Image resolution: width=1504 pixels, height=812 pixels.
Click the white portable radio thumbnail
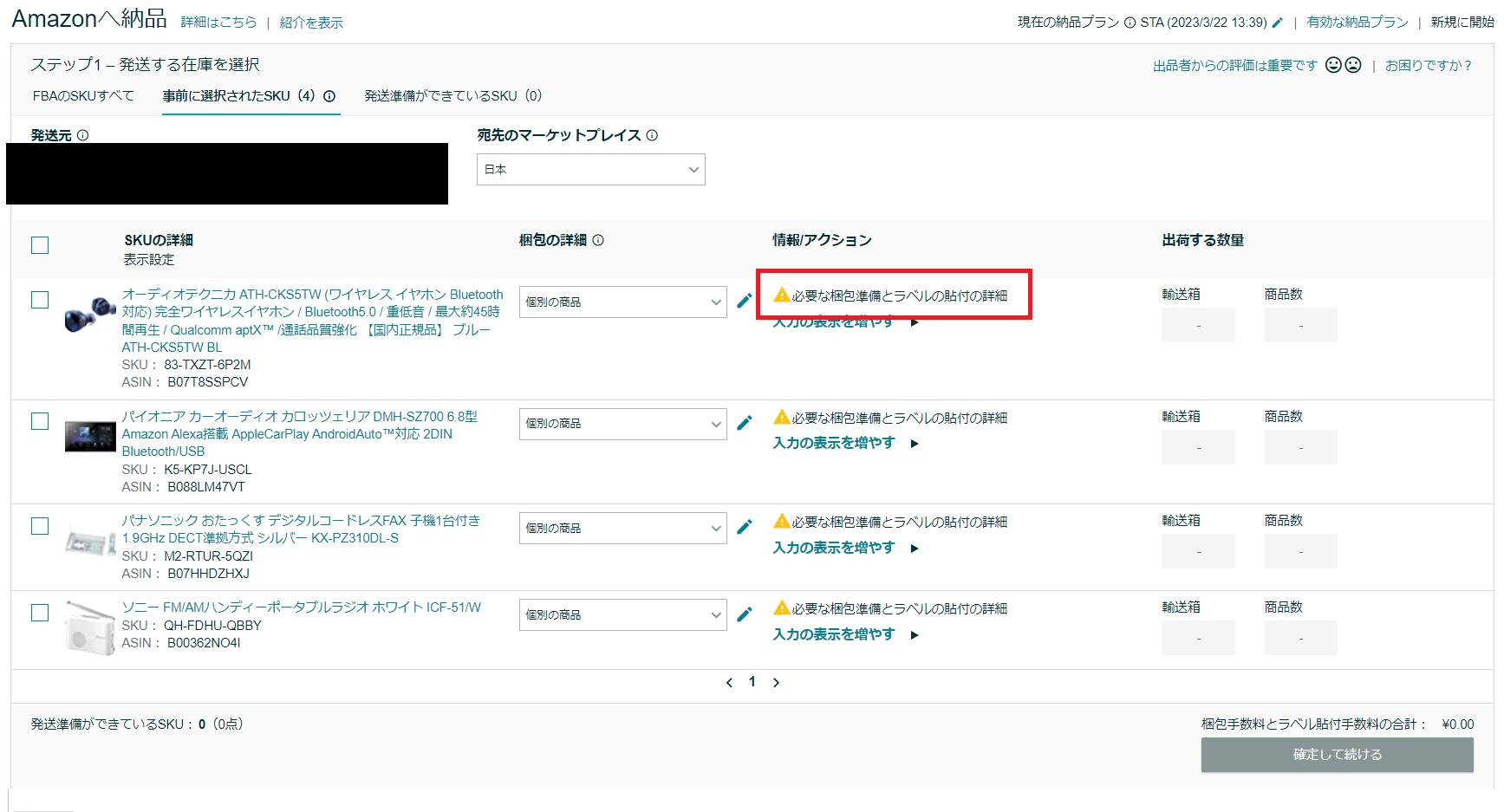90,629
